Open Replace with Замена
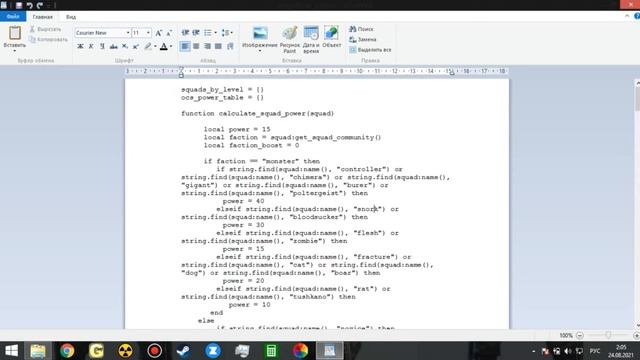 (x=362, y=40)
